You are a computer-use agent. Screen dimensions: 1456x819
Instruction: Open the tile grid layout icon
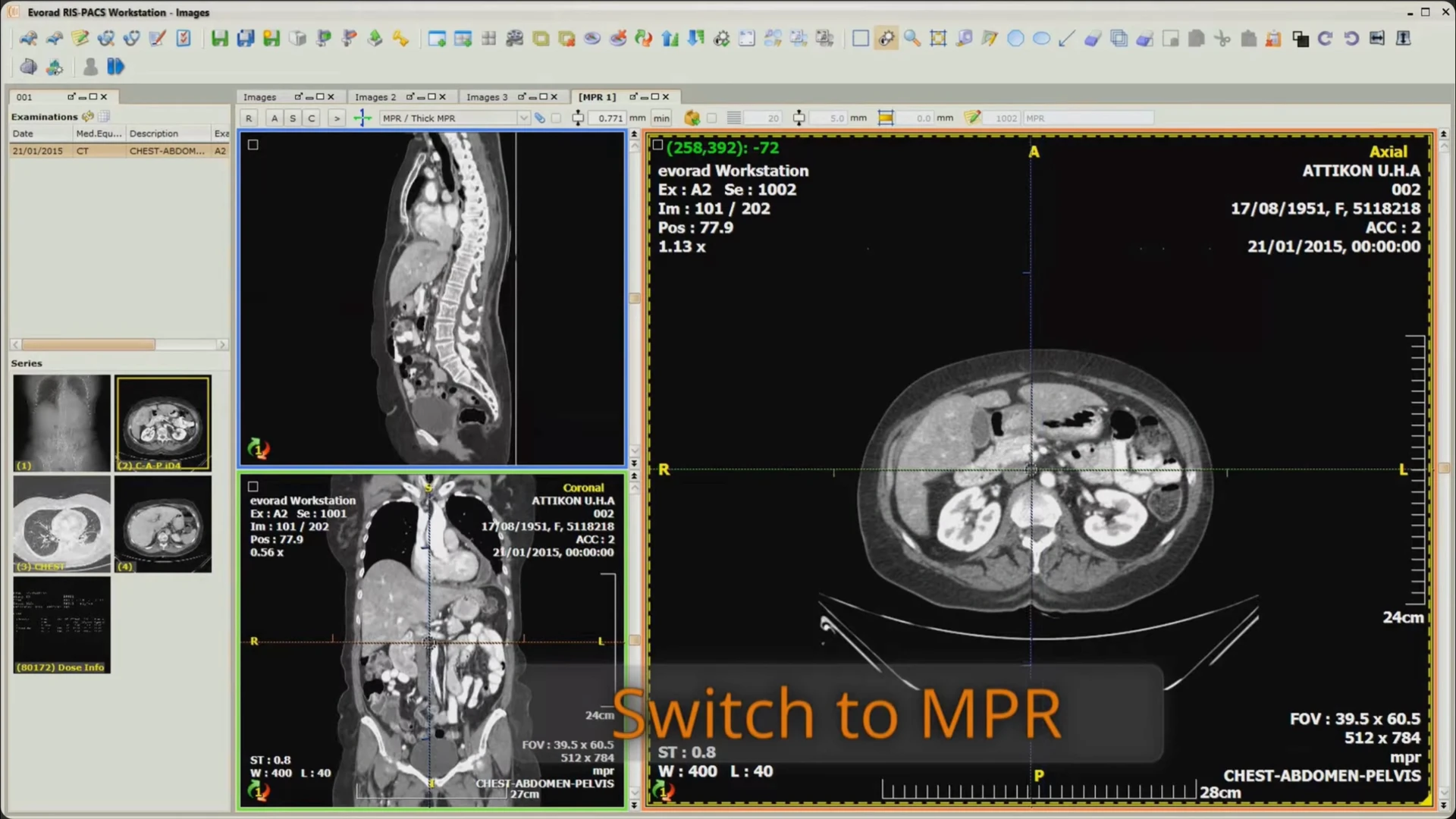click(489, 39)
